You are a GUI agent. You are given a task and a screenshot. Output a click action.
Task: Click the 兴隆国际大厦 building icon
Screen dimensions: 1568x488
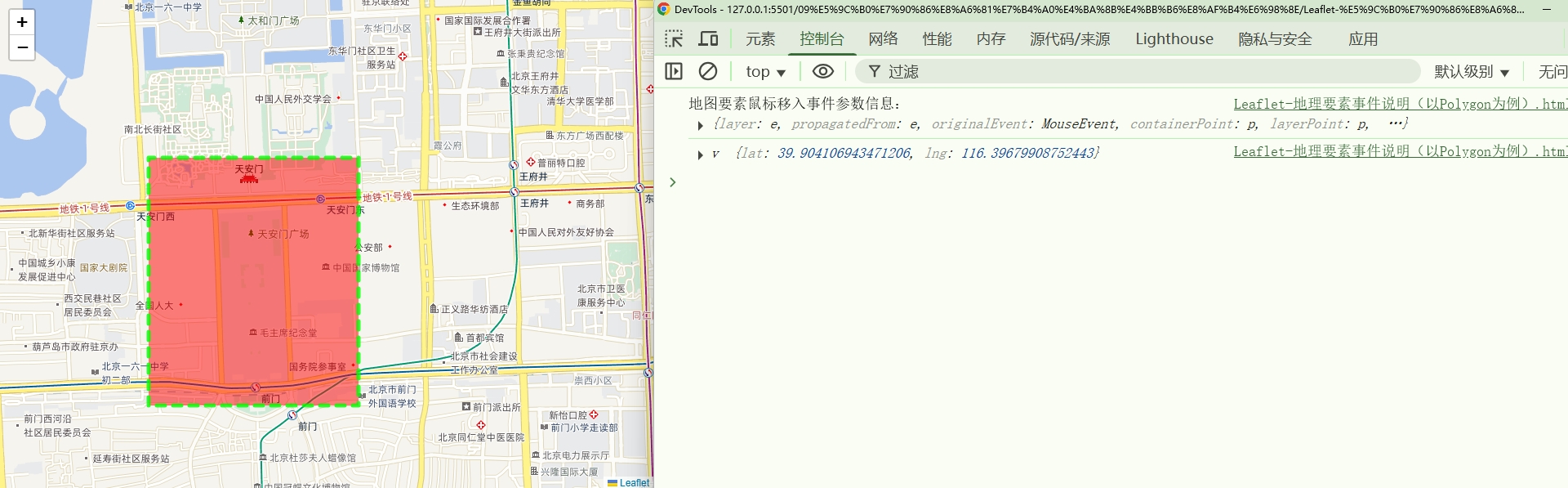click(x=534, y=471)
